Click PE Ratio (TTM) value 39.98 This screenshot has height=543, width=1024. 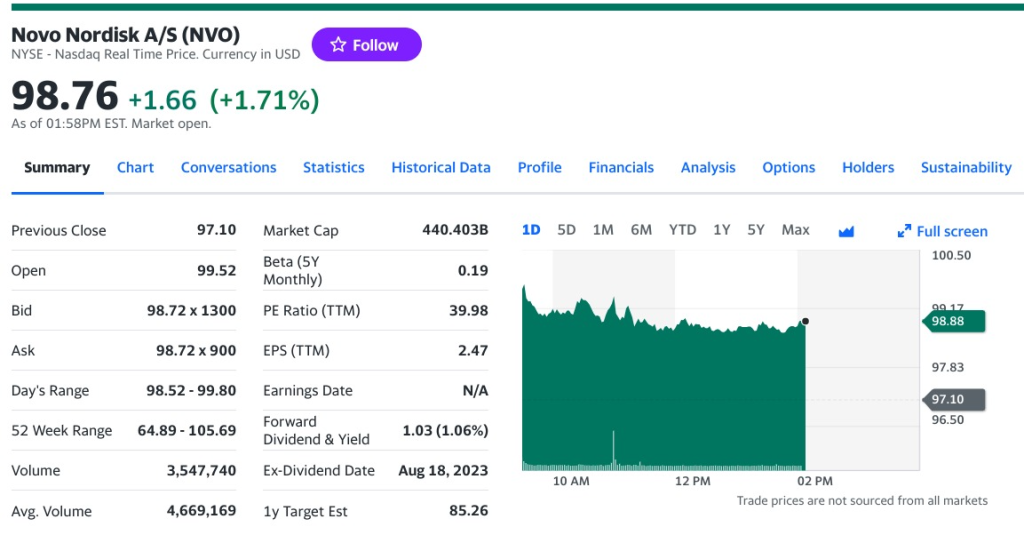point(468,310)
